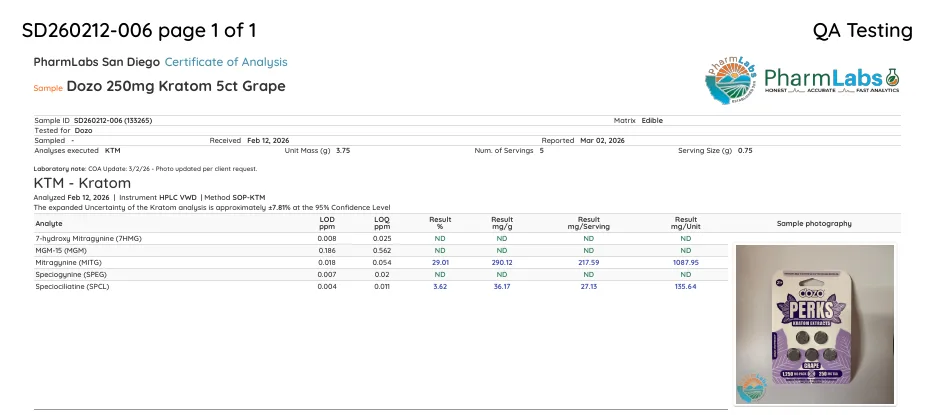
Task: Click Speciogynine LOD value '0.007'
Action: pos(327,274)
